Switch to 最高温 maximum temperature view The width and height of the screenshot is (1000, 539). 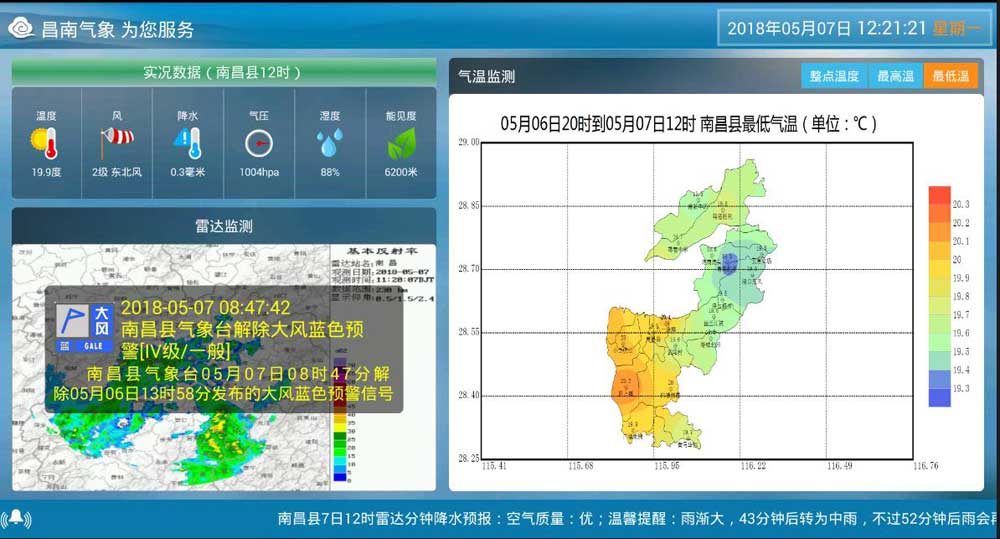[x=895, y=76]
